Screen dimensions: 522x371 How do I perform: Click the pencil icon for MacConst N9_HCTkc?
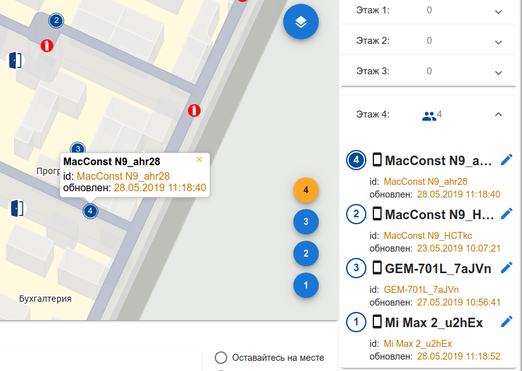click(506, 214)
